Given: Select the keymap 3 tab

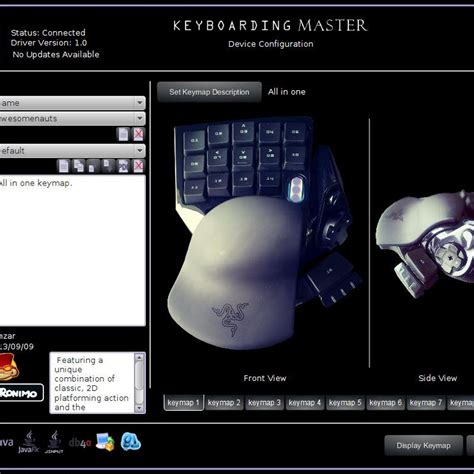Looking at the screenshot, I should pos(264,403).
